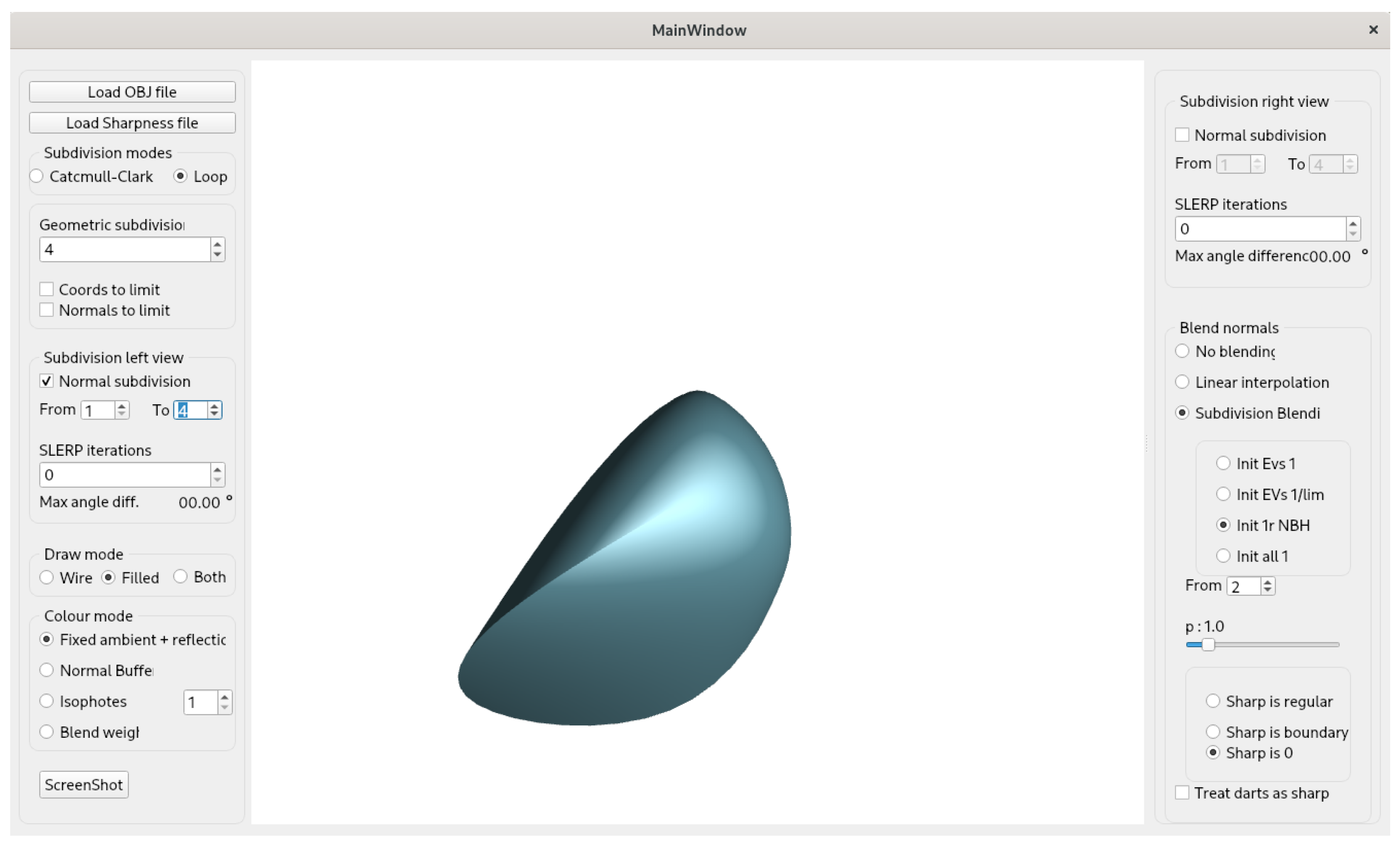Enable Normal subdivision in right view
This screenshot has width=1400, height=848.
point(1182,135)
